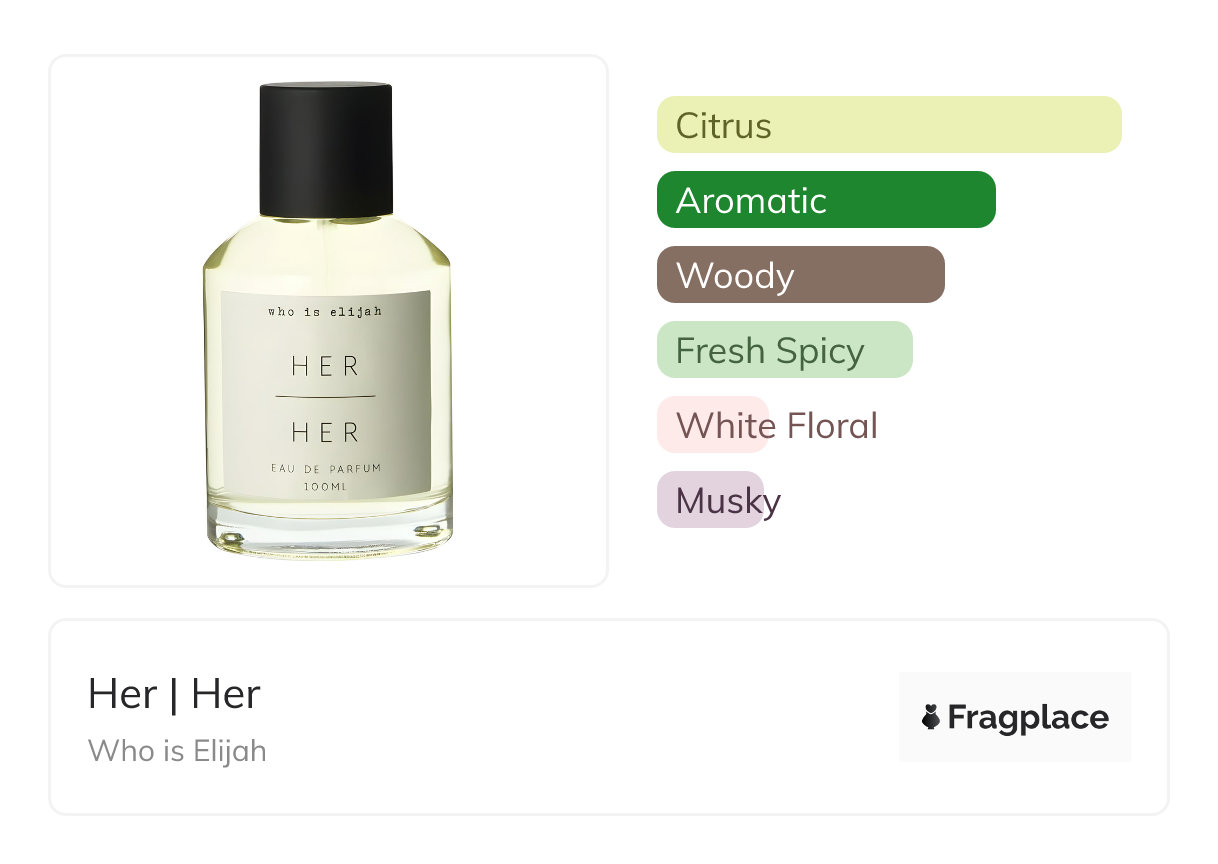This screenshot has width=1218, height=864.
Task: Click the Her | Her perfume title
Action: point(174,694)
